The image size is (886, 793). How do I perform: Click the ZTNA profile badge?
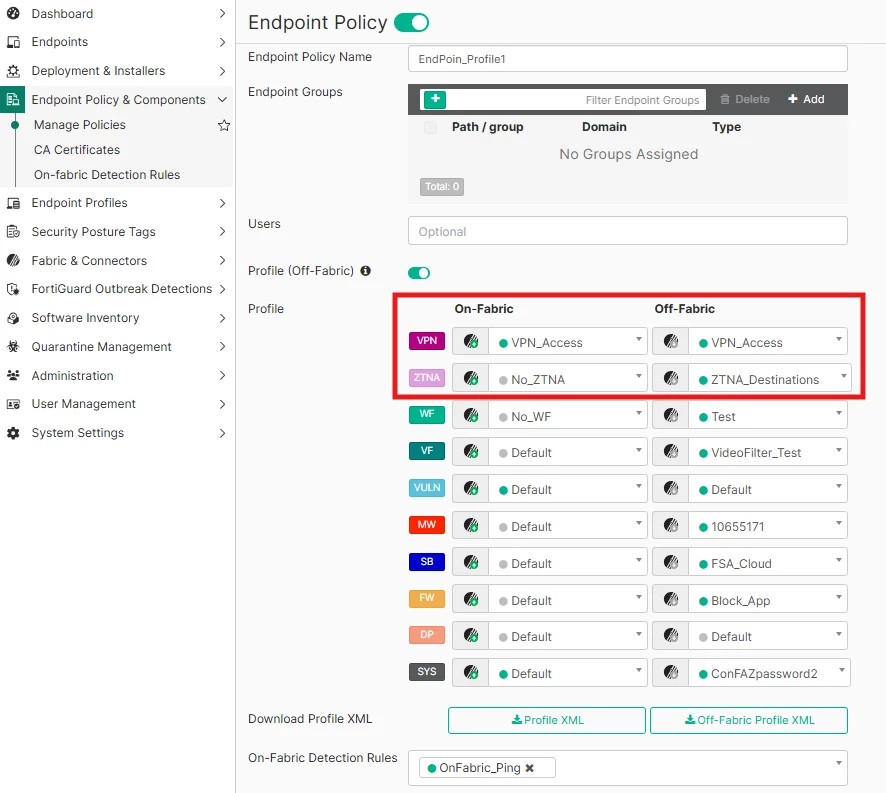427,378
